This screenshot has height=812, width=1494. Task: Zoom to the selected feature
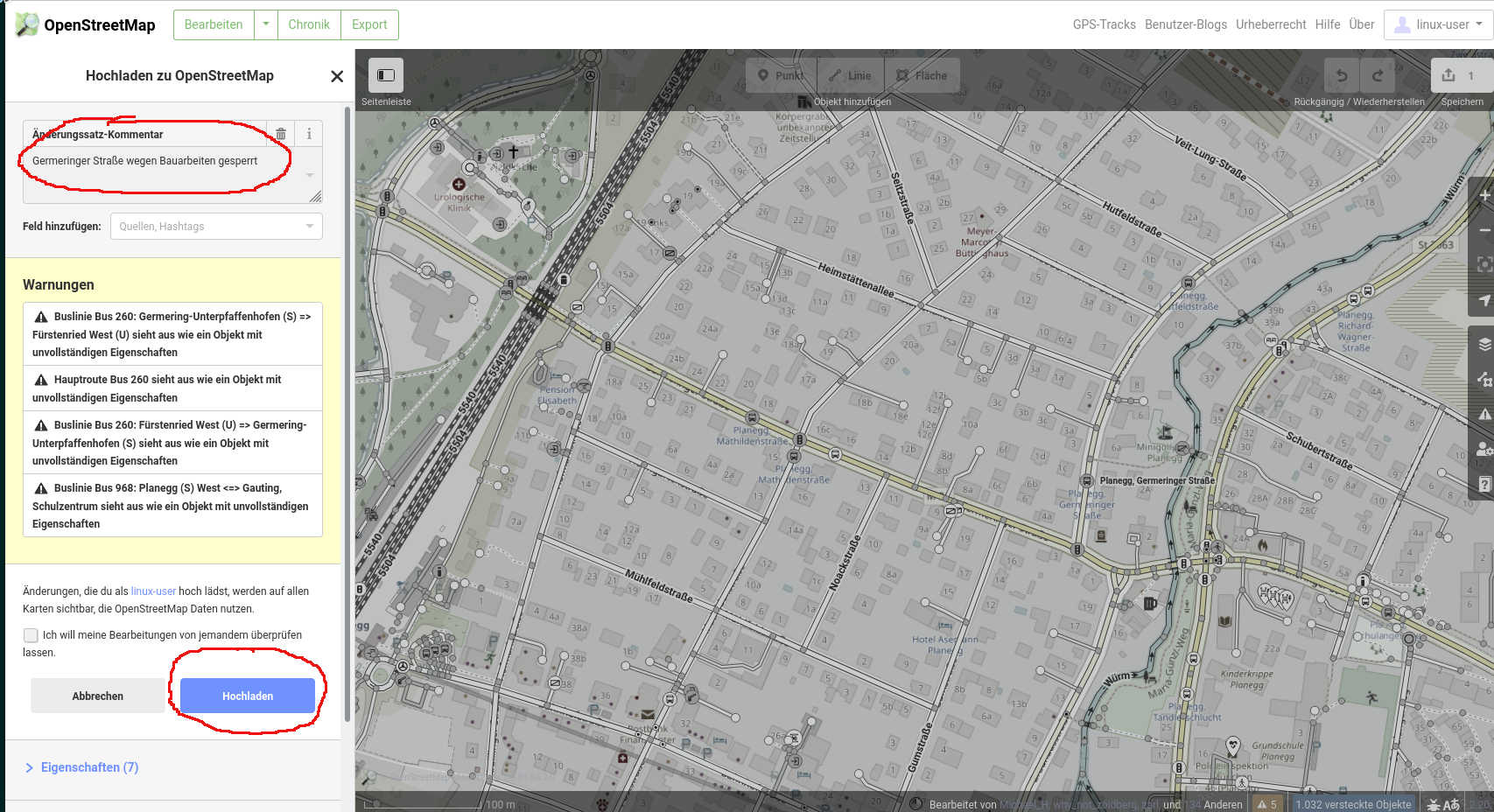[1483, 264]
